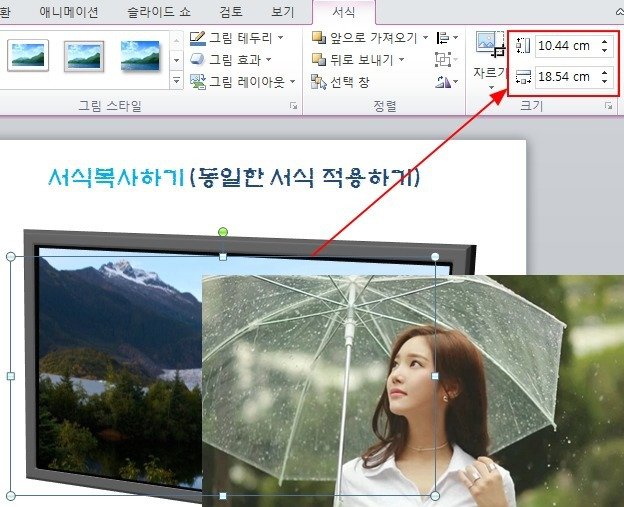Open the 그림 효과 dropdown arrow
This screenshot has height=507, width=624.
[269, 60]
